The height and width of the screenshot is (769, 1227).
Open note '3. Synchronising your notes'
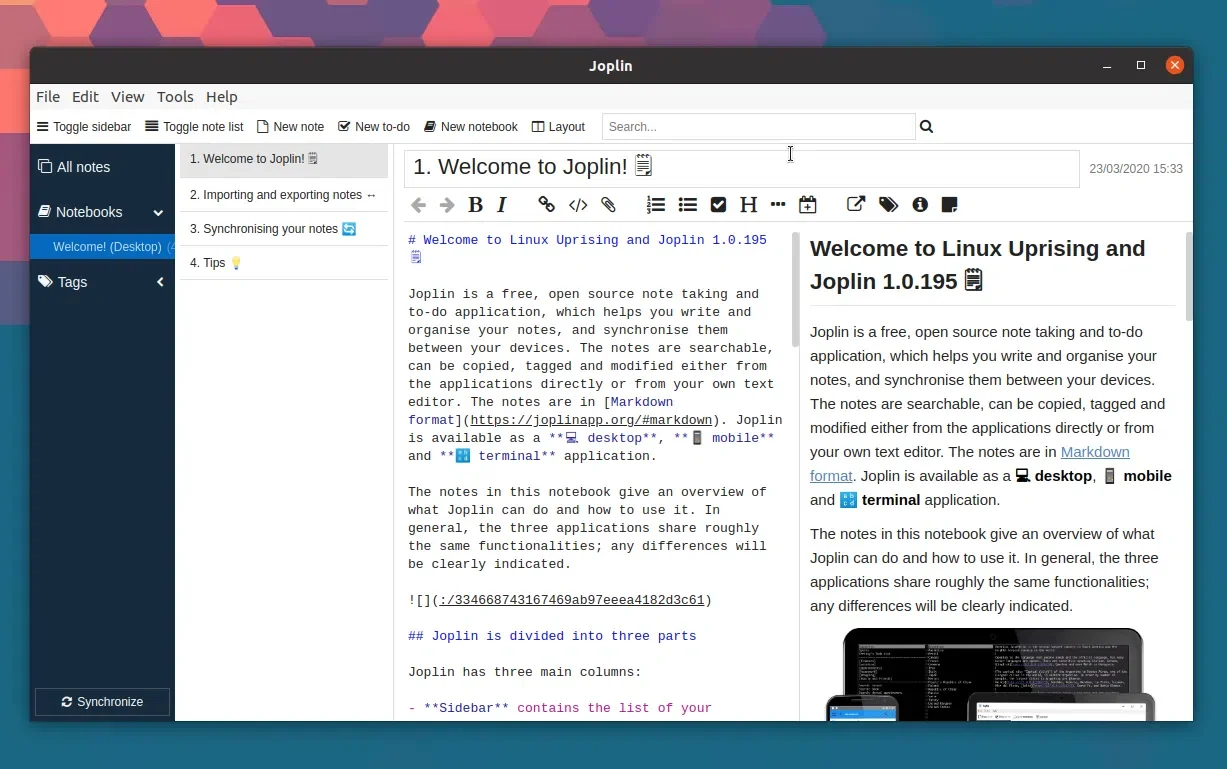(x=284, y=229)
